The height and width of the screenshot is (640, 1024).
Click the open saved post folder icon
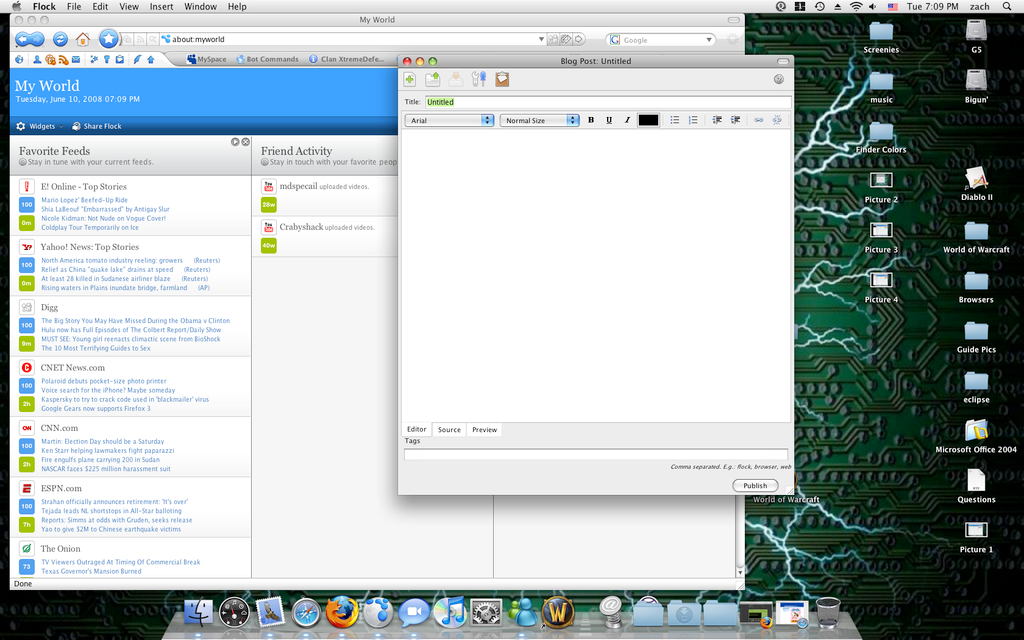tap(432, 80)
